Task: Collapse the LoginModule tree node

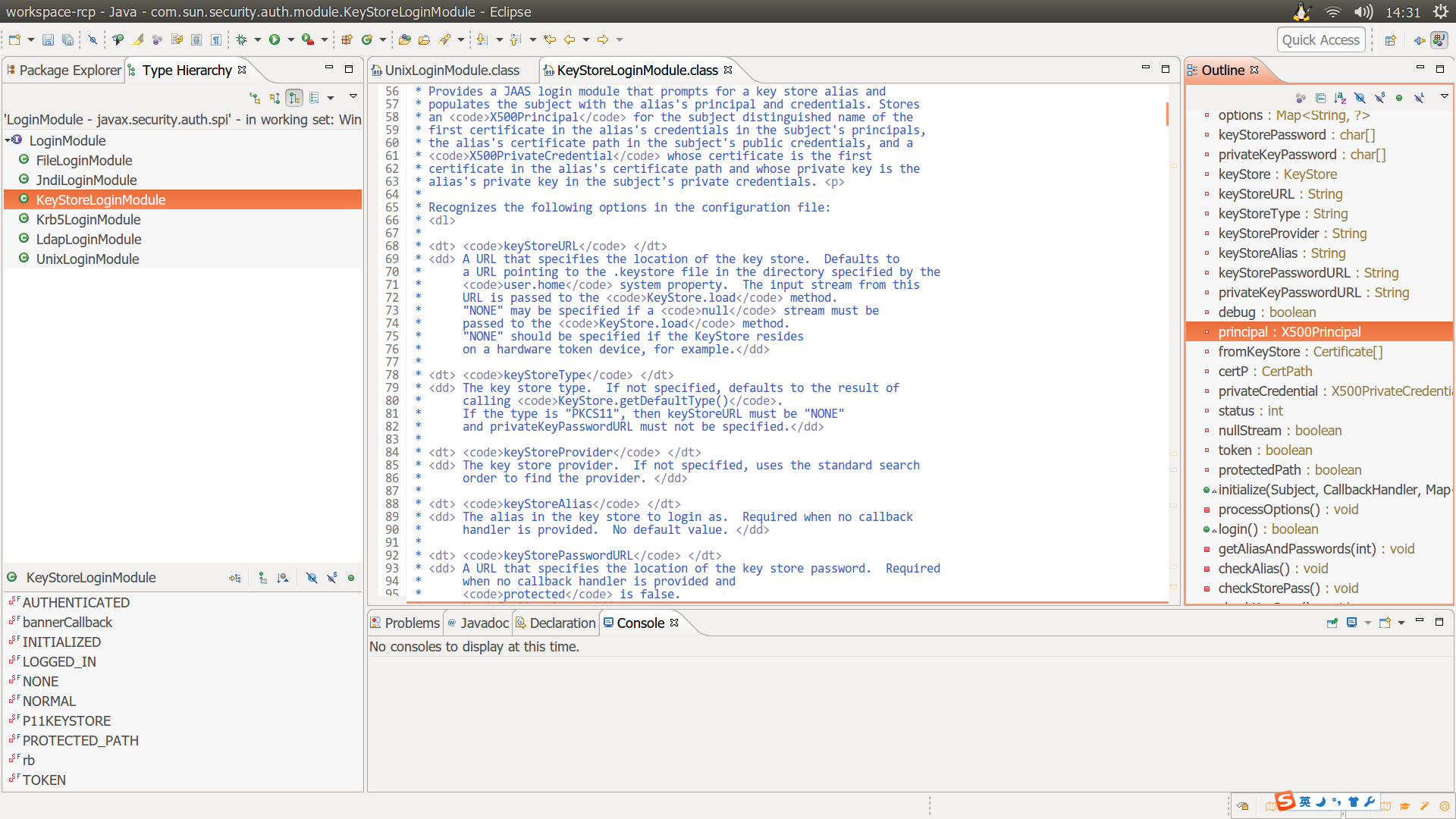Action: [8, 140]
